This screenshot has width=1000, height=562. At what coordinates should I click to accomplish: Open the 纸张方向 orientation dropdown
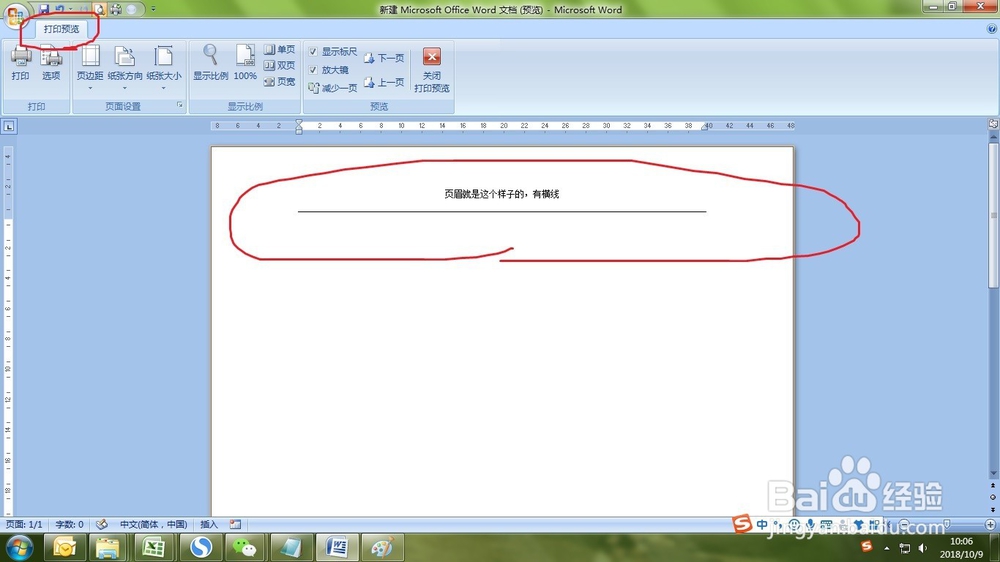click(x=125, y=68)
